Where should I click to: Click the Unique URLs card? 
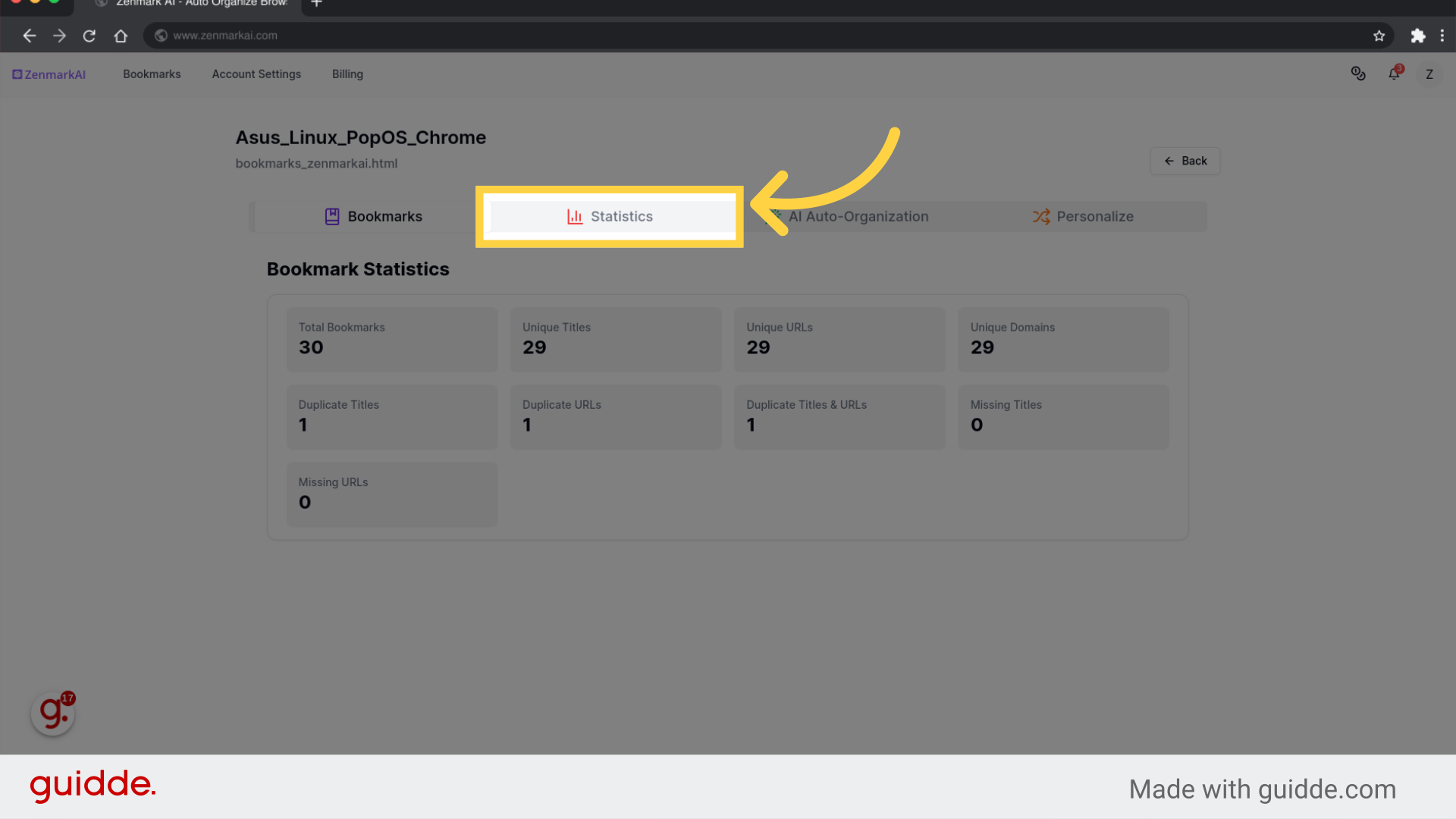click(839, 340)
